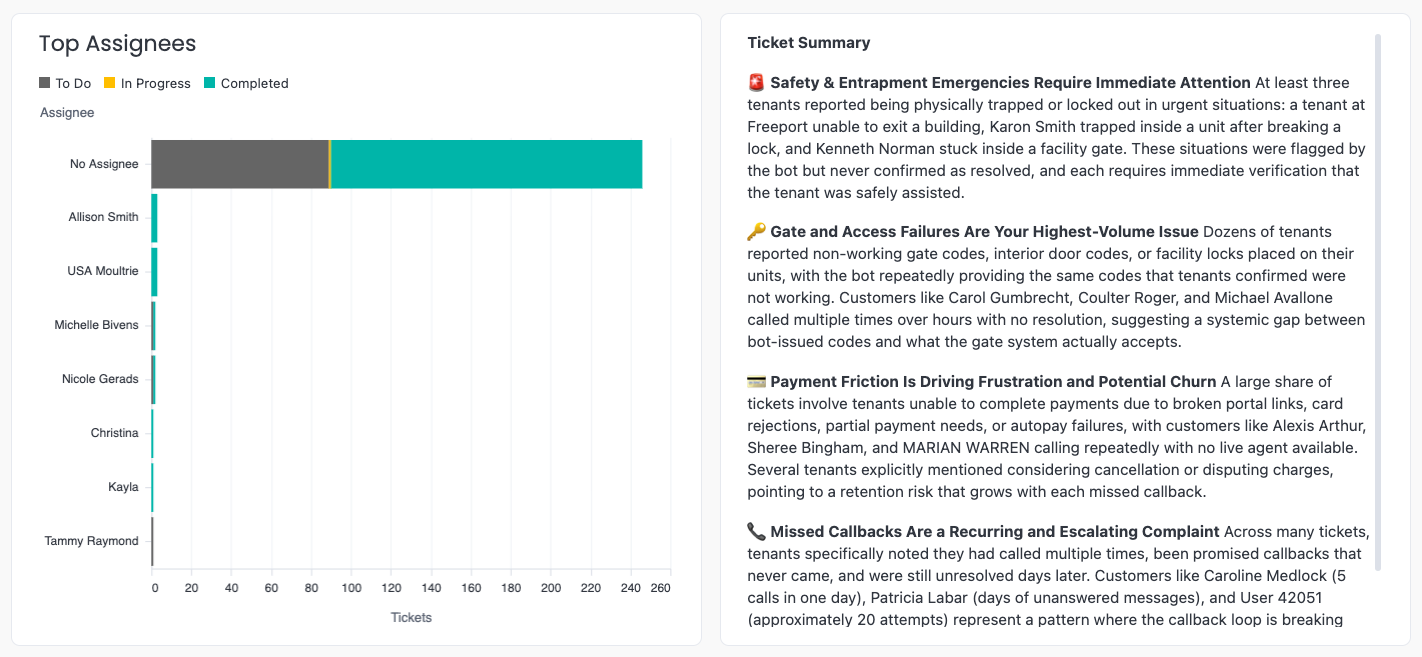Viewport: 1422px width, 657px height.
Task: Toggle the Completed legend series
Action: click(x=246, y=84)
